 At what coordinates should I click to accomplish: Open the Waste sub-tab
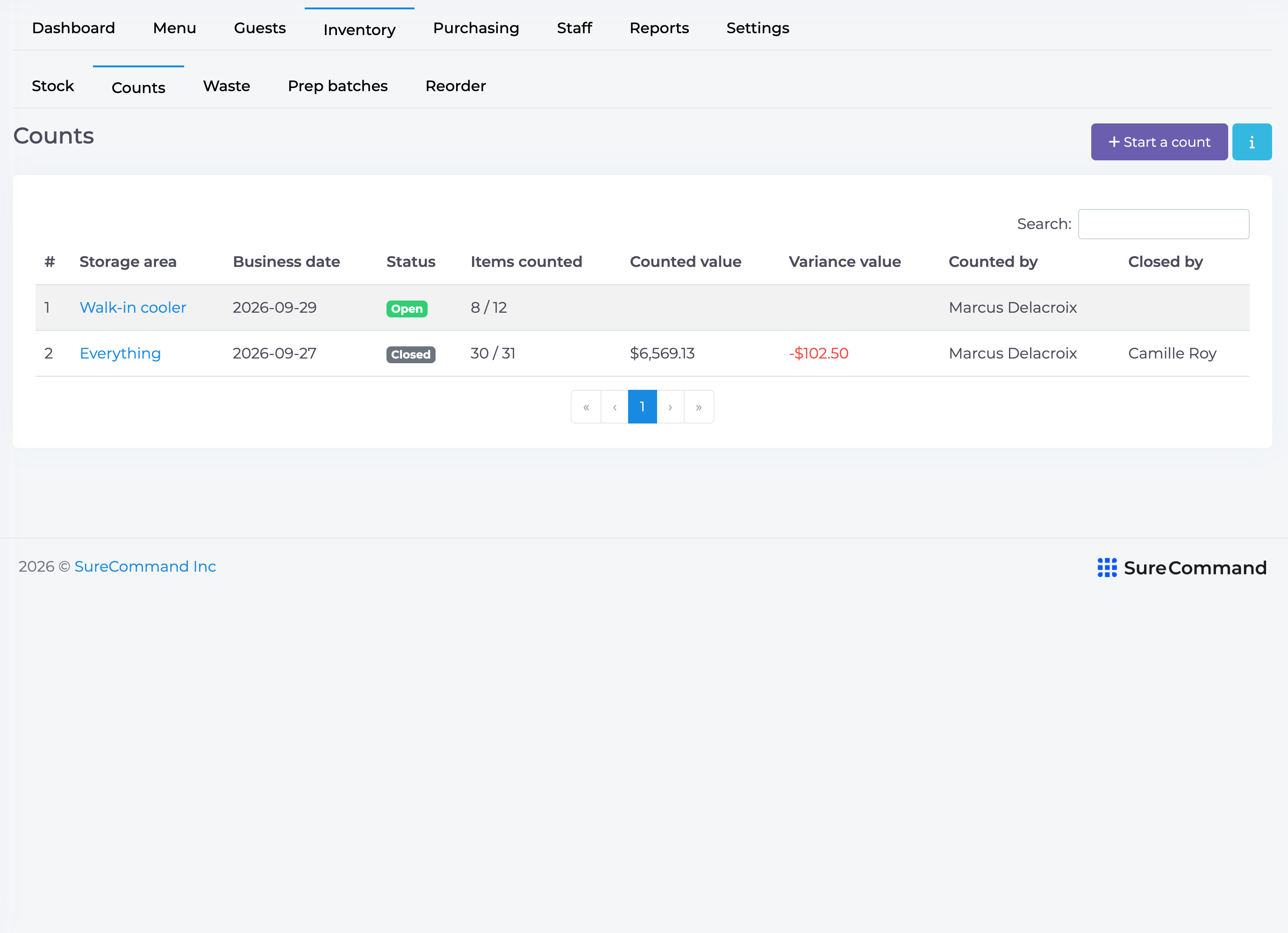(227, 86)
